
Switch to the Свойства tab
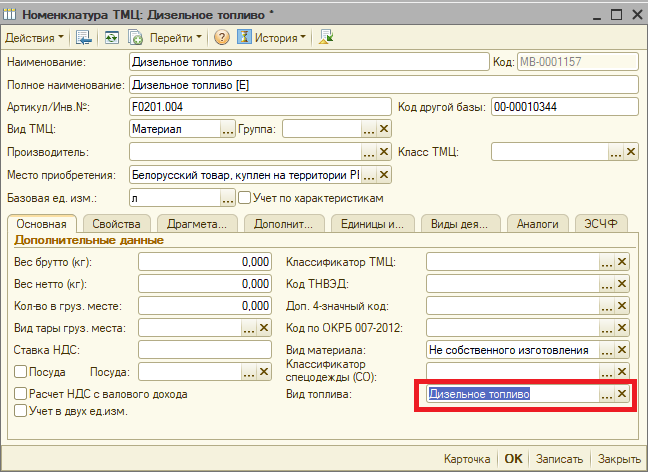pyautogui.click(x=114, y=223)
